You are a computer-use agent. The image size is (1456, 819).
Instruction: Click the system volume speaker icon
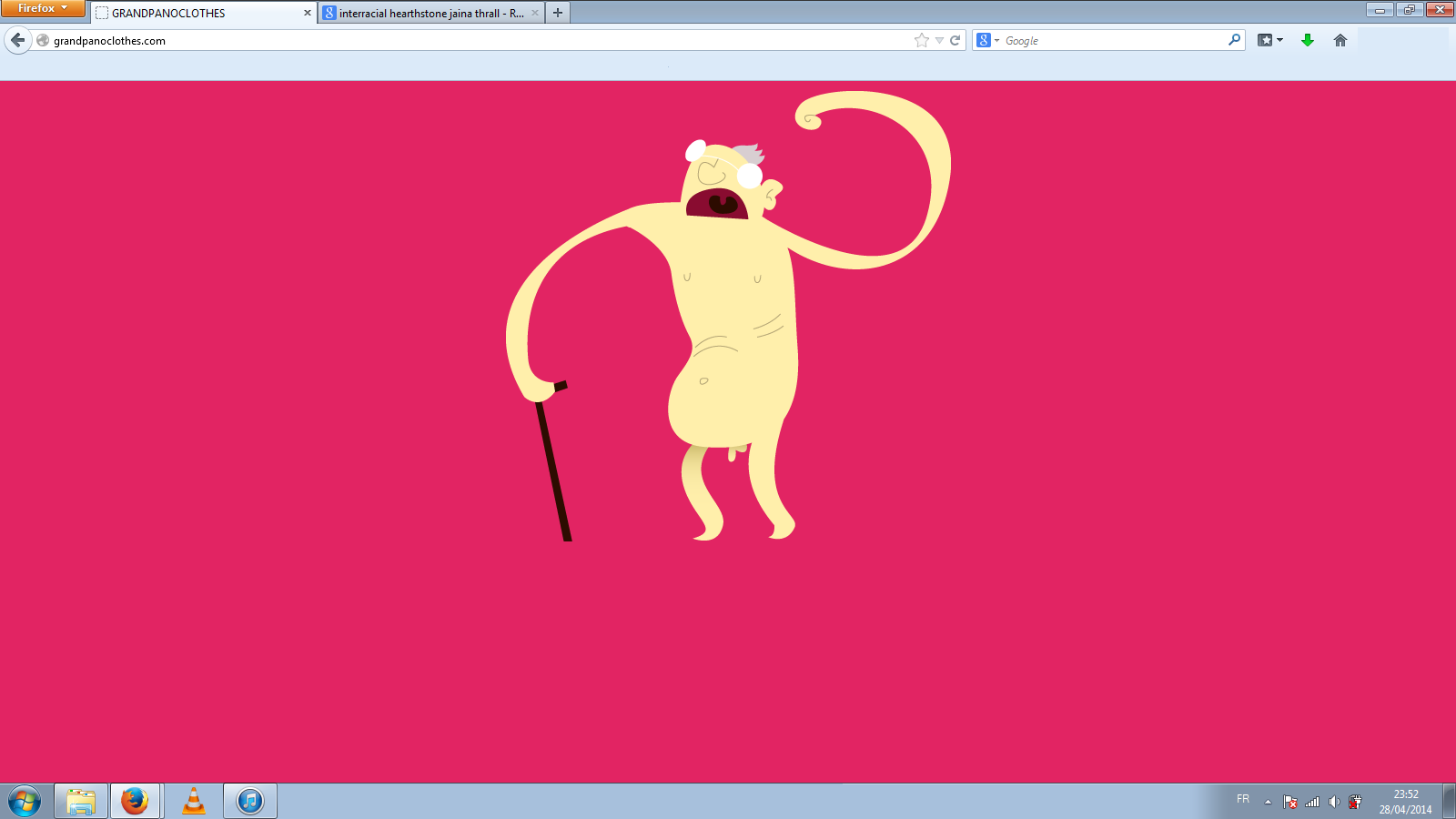(1334, 802)
